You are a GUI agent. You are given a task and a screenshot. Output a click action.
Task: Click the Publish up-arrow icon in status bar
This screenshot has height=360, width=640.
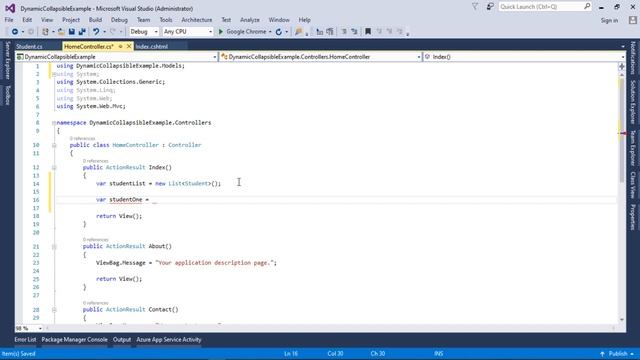602,354
